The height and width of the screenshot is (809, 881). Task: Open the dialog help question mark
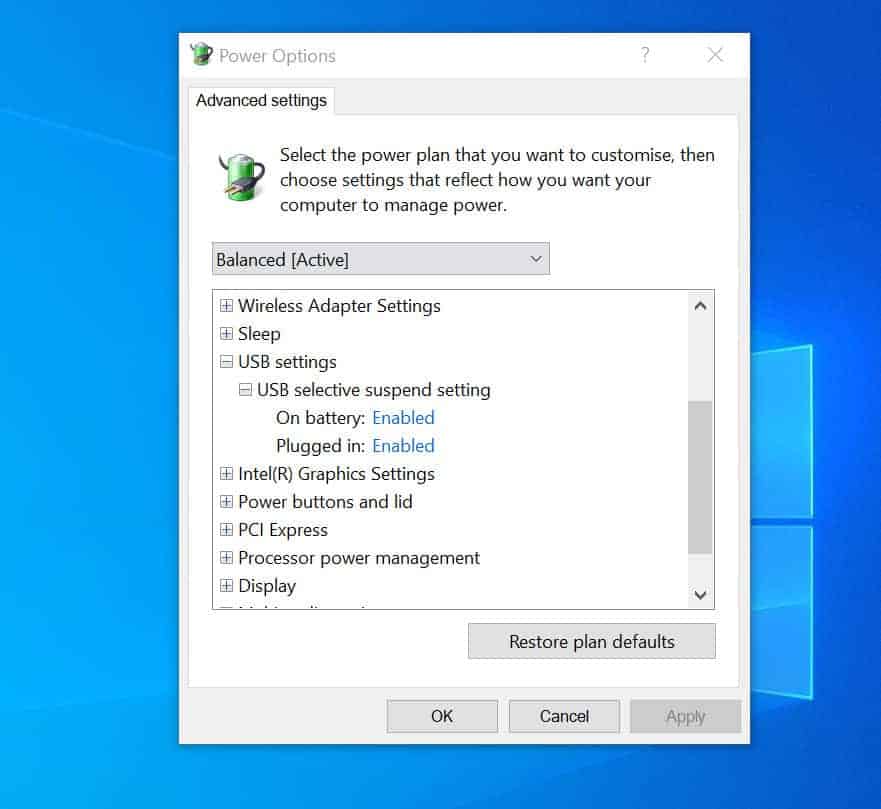pos(645,56)
